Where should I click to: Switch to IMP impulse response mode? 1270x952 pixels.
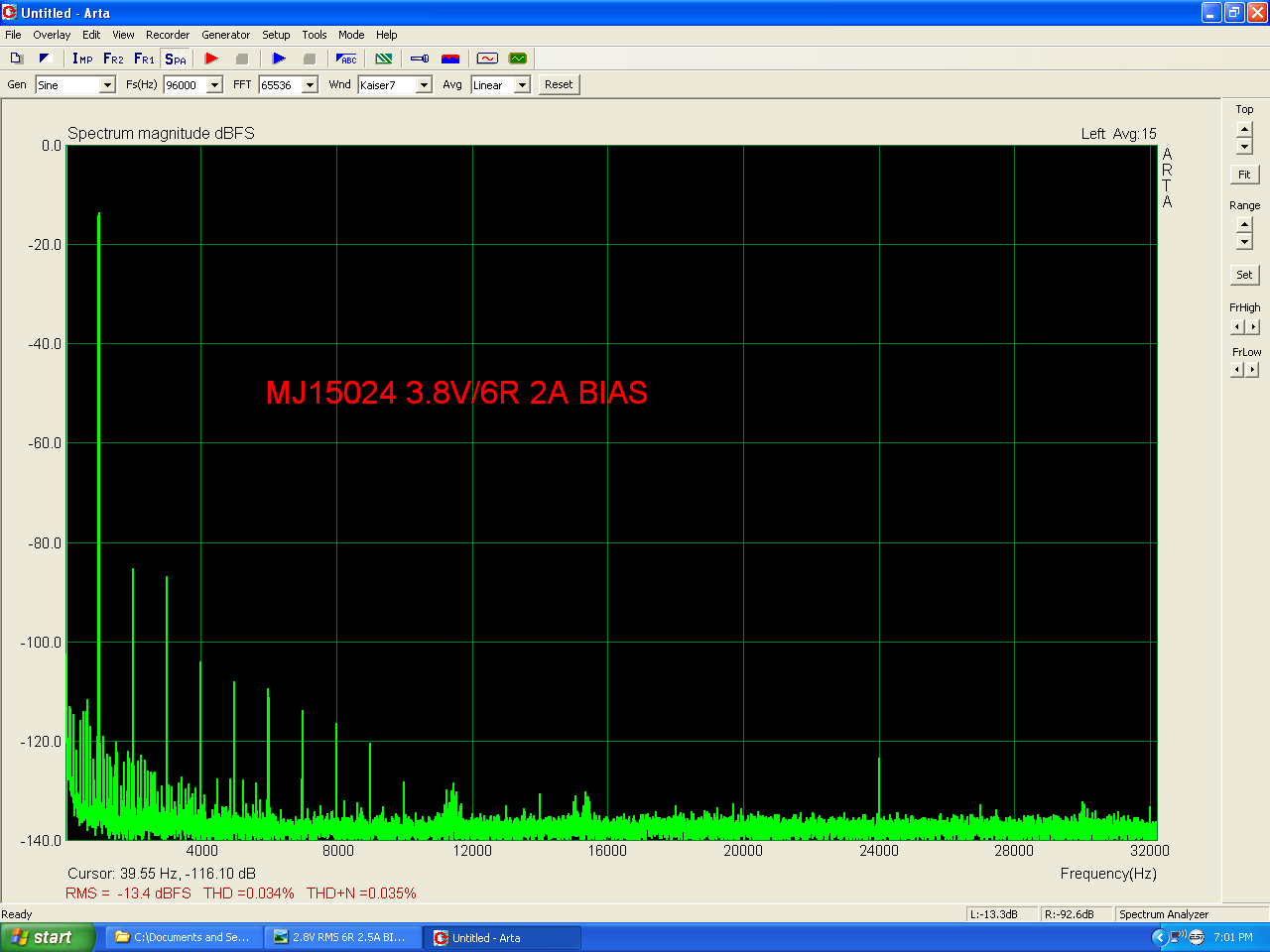(x=82, y=59)
